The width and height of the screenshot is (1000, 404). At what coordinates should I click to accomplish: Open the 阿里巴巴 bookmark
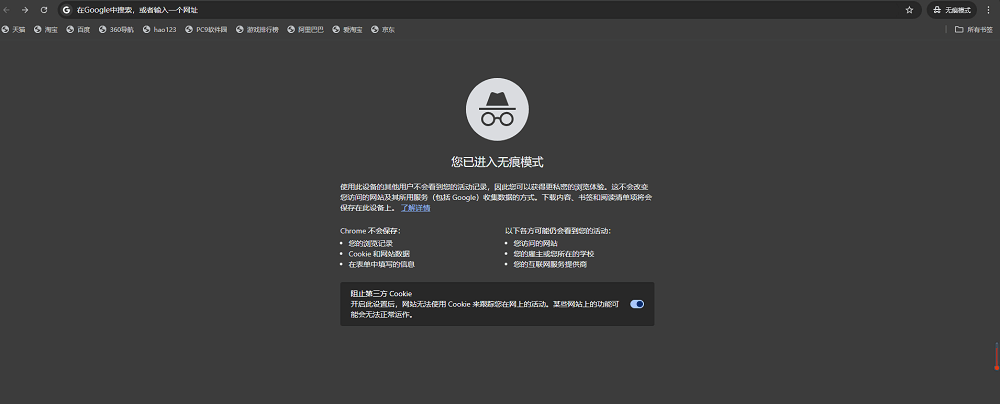click(305, 29)
